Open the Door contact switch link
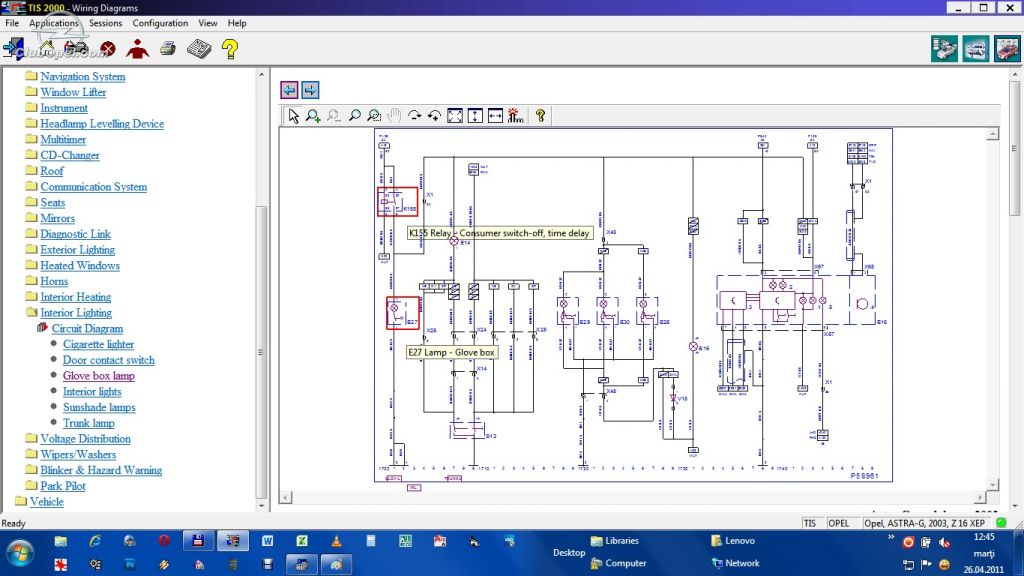This screenshot has width=1024, height=576. pos(108,360)
